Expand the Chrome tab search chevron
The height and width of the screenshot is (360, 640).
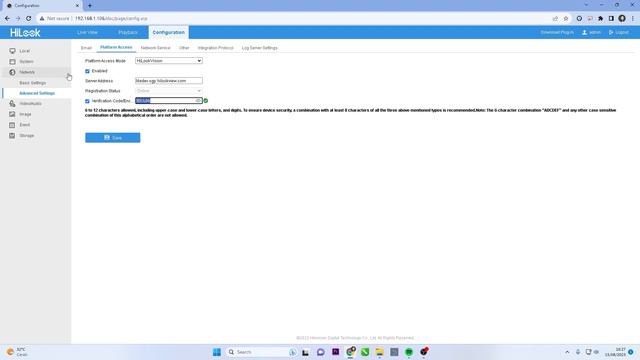pyautogui.click(x=586, y=5)
